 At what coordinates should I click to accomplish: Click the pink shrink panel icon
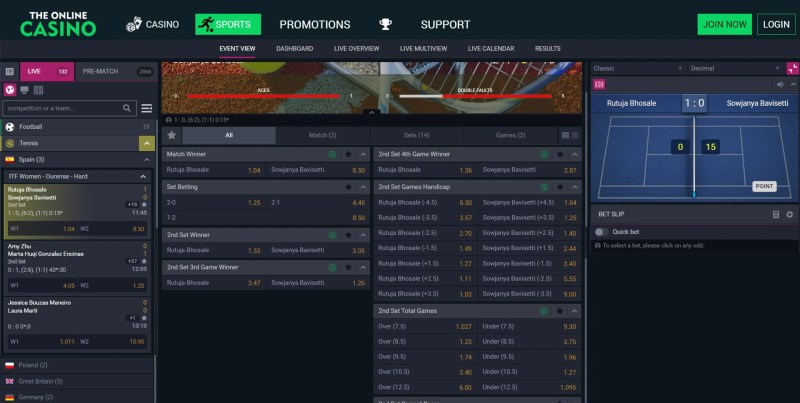click(793, 68)
